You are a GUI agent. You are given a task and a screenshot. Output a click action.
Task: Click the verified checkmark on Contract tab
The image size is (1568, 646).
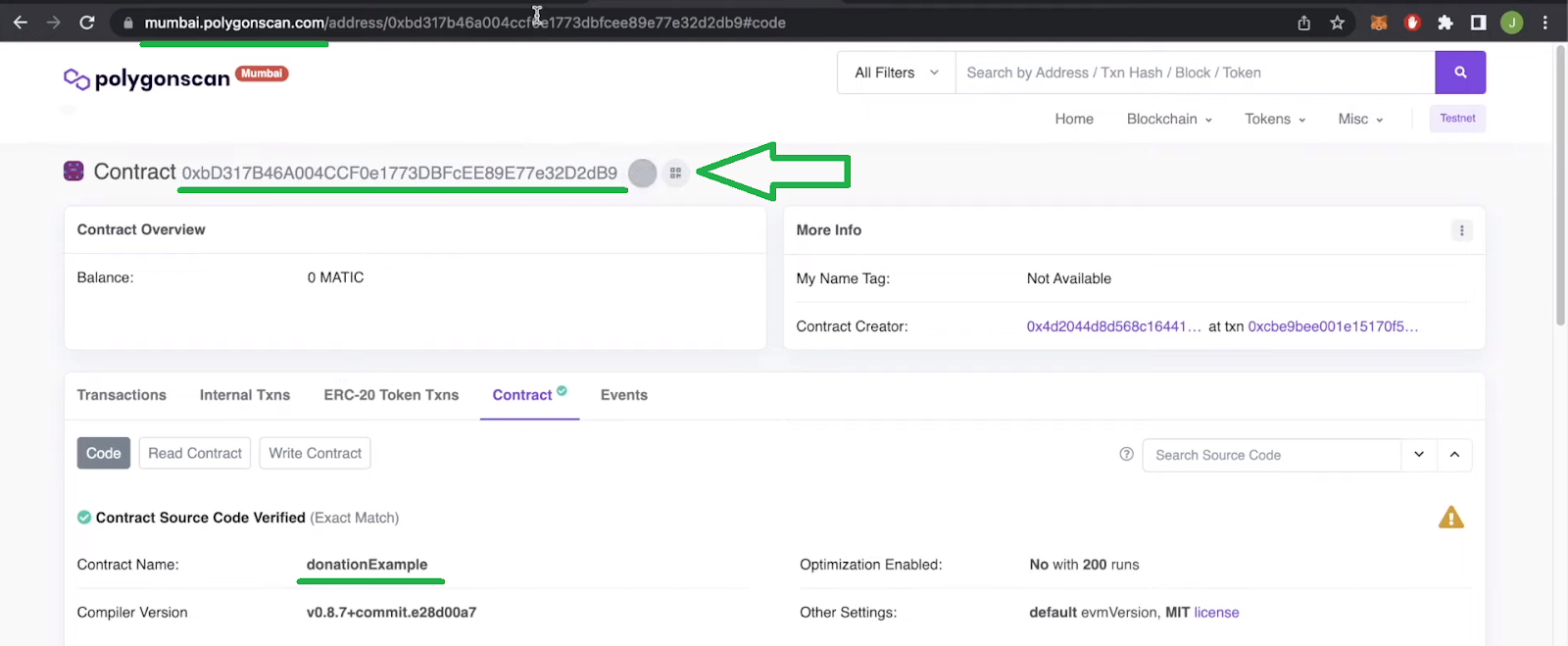pos(562,390)
